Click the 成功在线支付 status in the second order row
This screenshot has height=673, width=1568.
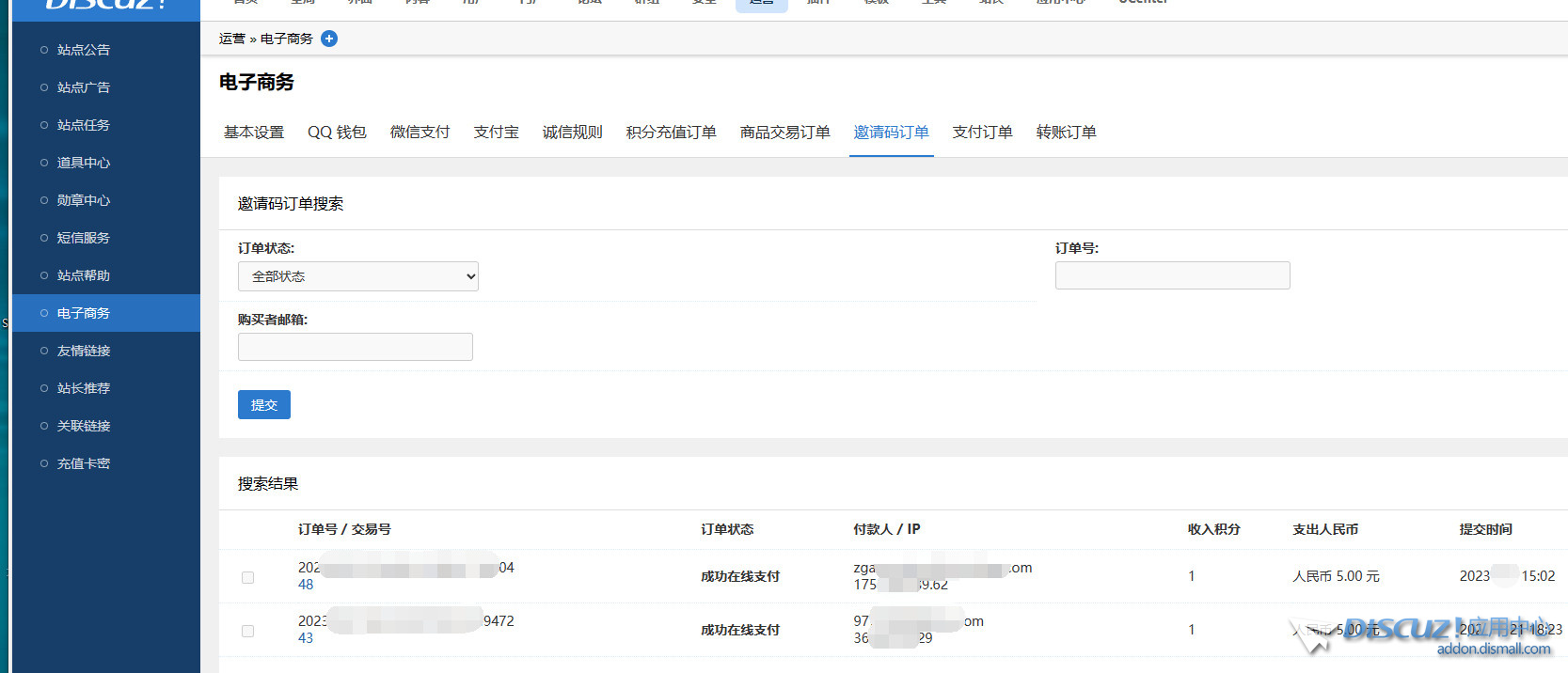740,630
